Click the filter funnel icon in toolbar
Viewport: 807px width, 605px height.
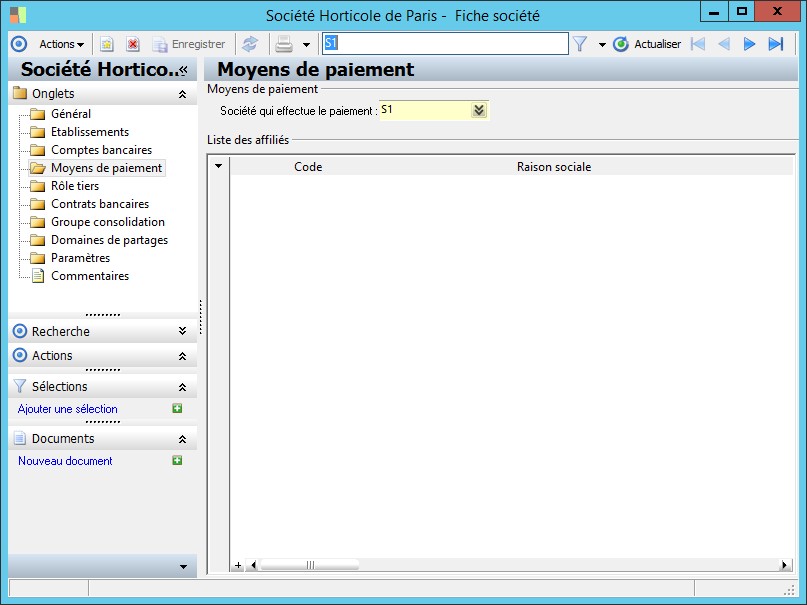tap(580, 44)
